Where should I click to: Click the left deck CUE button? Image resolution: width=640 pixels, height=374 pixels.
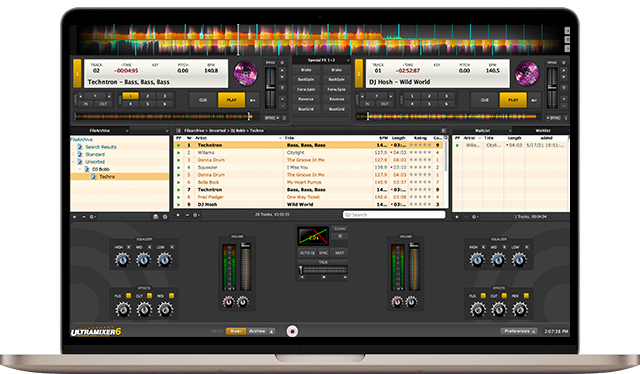coord(203,100)
